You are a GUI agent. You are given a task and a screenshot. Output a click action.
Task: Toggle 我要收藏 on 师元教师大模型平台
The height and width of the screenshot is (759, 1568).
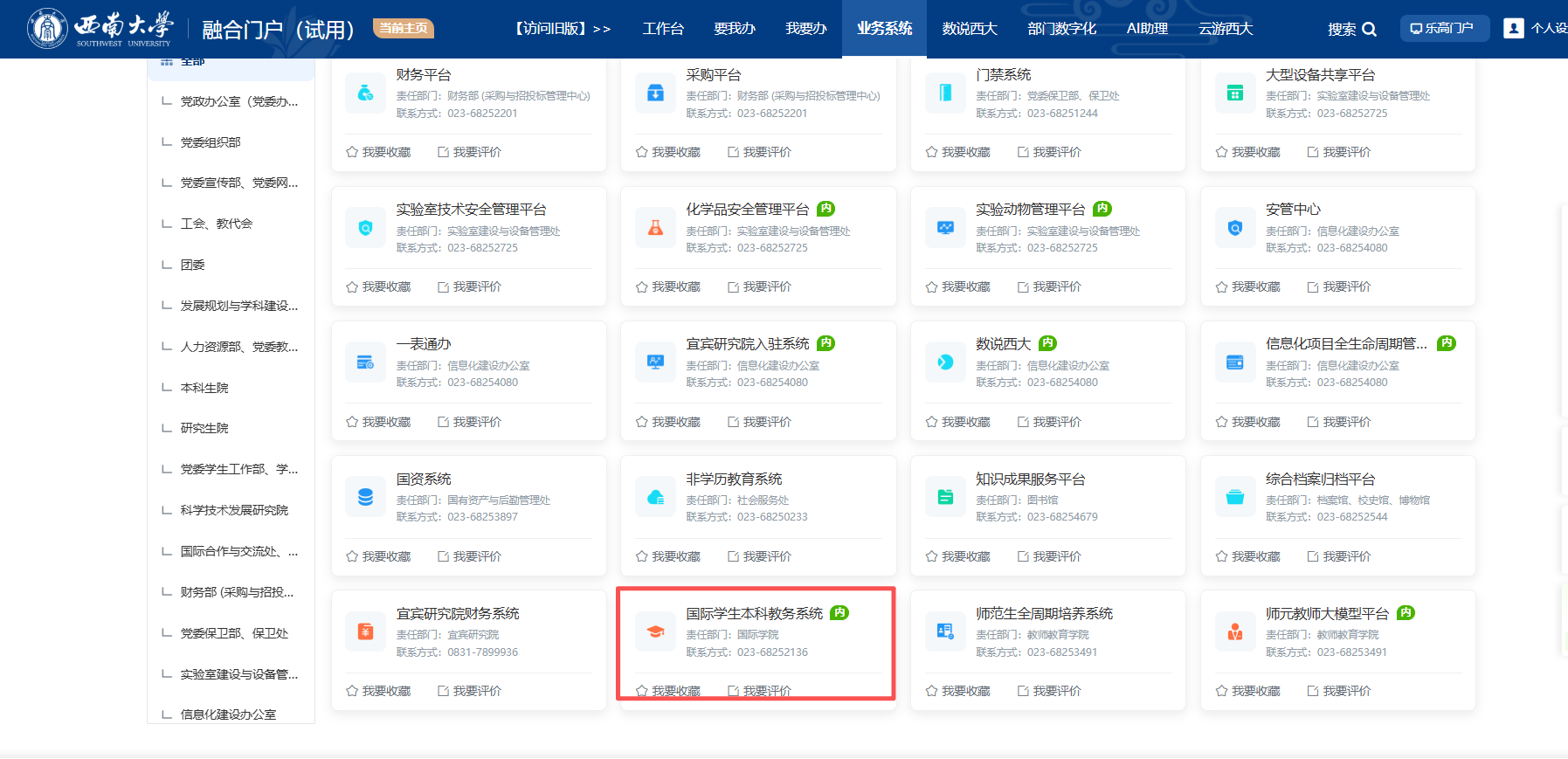(x=1247, y=691)
